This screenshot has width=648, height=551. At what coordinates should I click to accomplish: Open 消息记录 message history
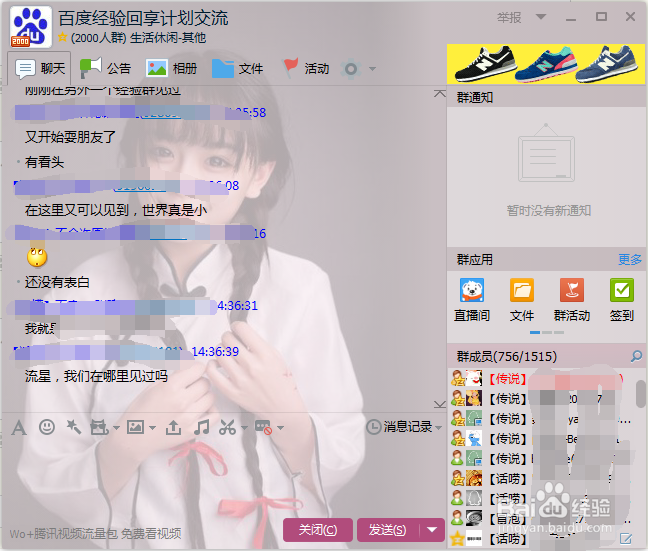(400, 427)
